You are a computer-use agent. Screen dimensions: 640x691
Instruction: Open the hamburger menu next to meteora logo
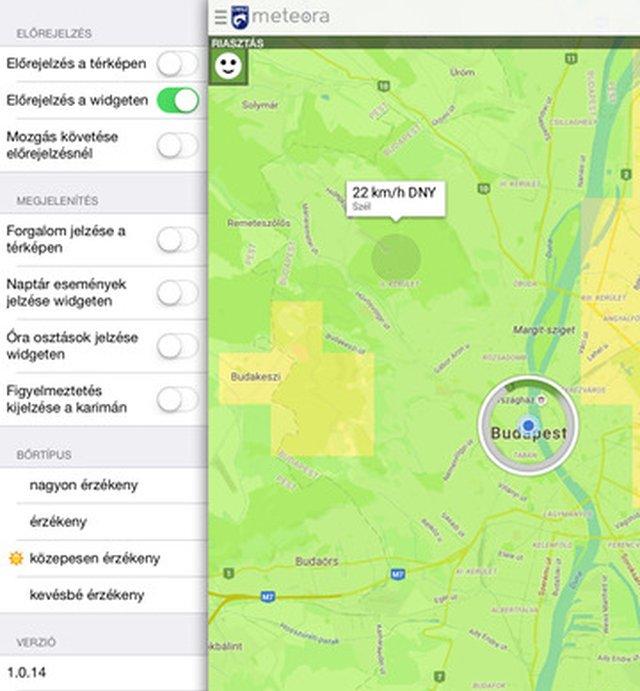pos(220,17)
